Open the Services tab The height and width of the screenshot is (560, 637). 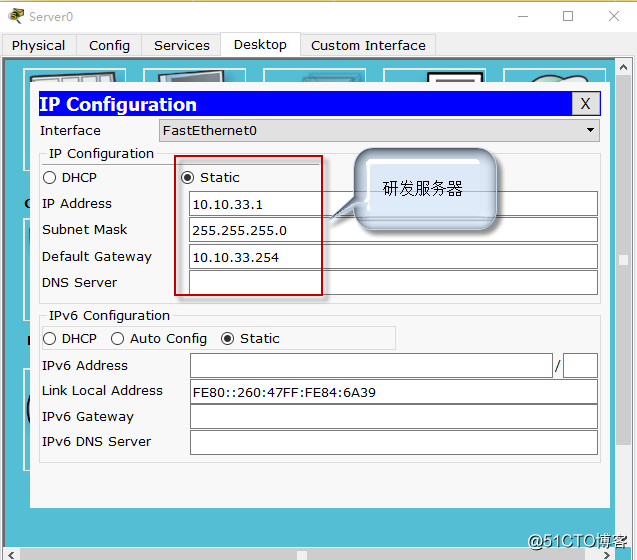click(x=182, y=45)
